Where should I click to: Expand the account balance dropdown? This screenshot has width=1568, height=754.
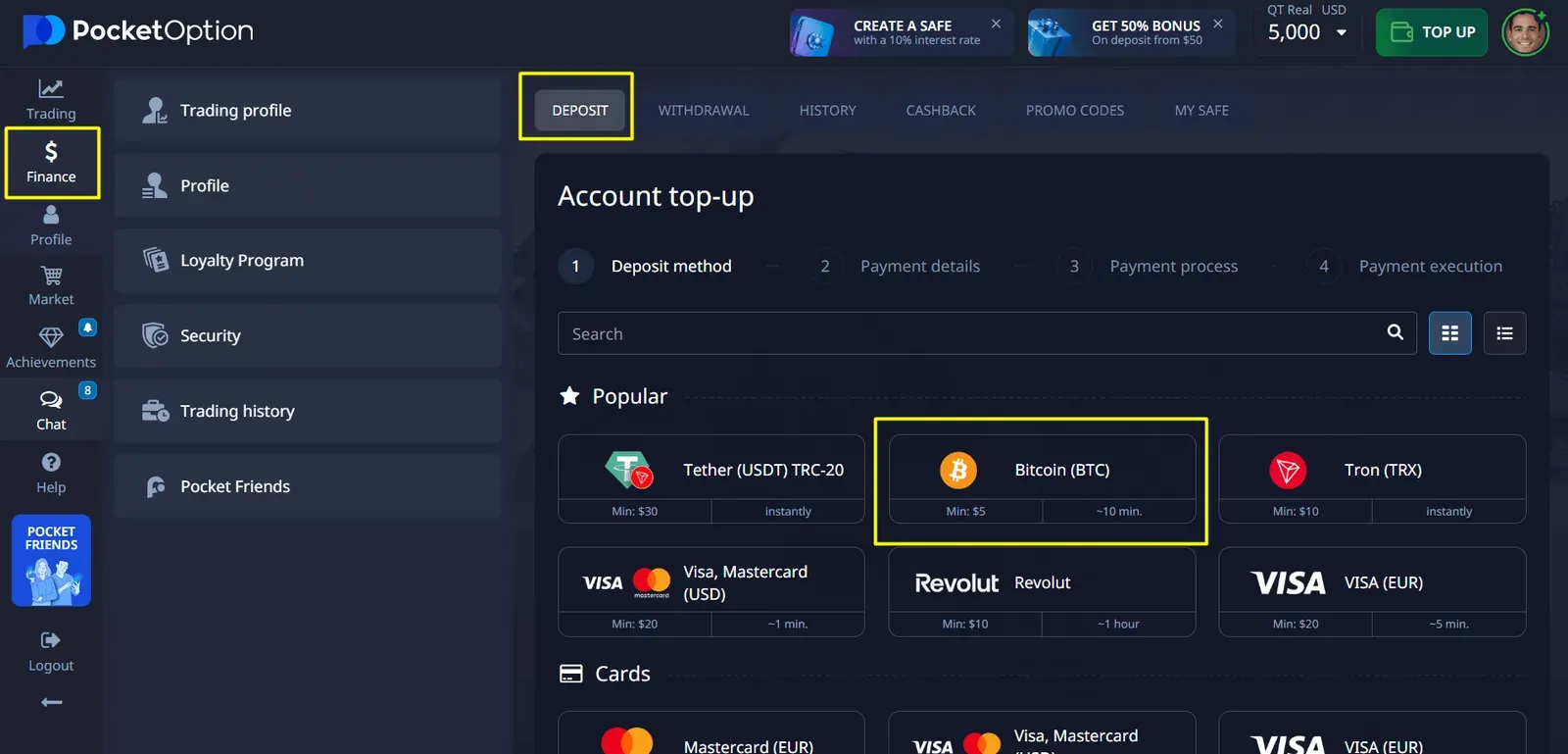pos(1341,32)
